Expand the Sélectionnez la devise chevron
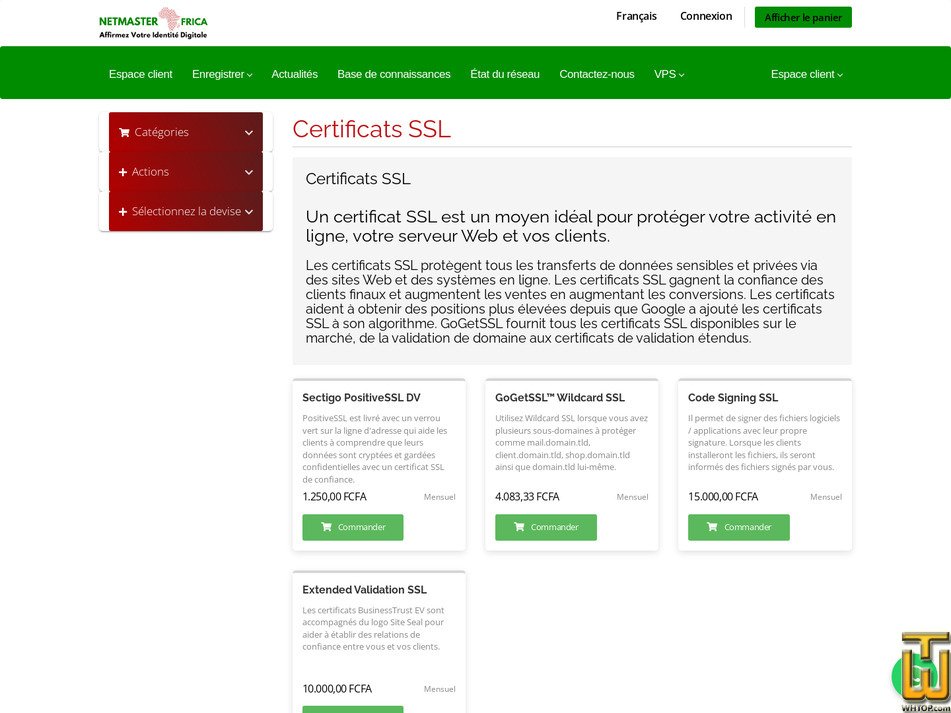 pos(249,212)
